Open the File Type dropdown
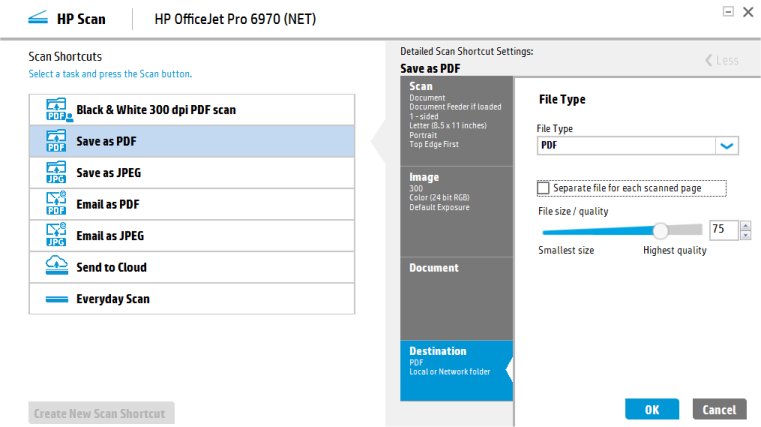Image resolution: width=761 pixels, height=427 pixels. 727,146
